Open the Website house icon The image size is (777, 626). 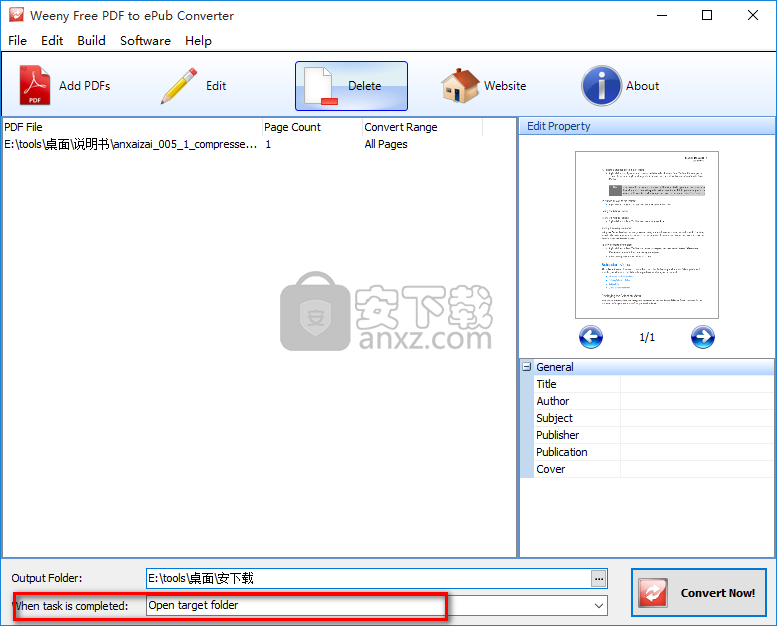[460, 86]
